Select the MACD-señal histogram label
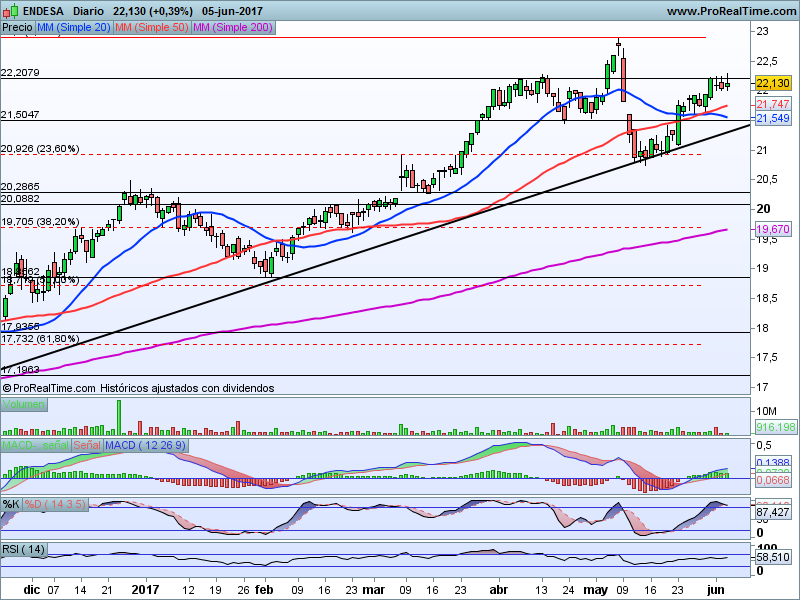The width and height of the screenshot is (800, 600). click(36, 443)
